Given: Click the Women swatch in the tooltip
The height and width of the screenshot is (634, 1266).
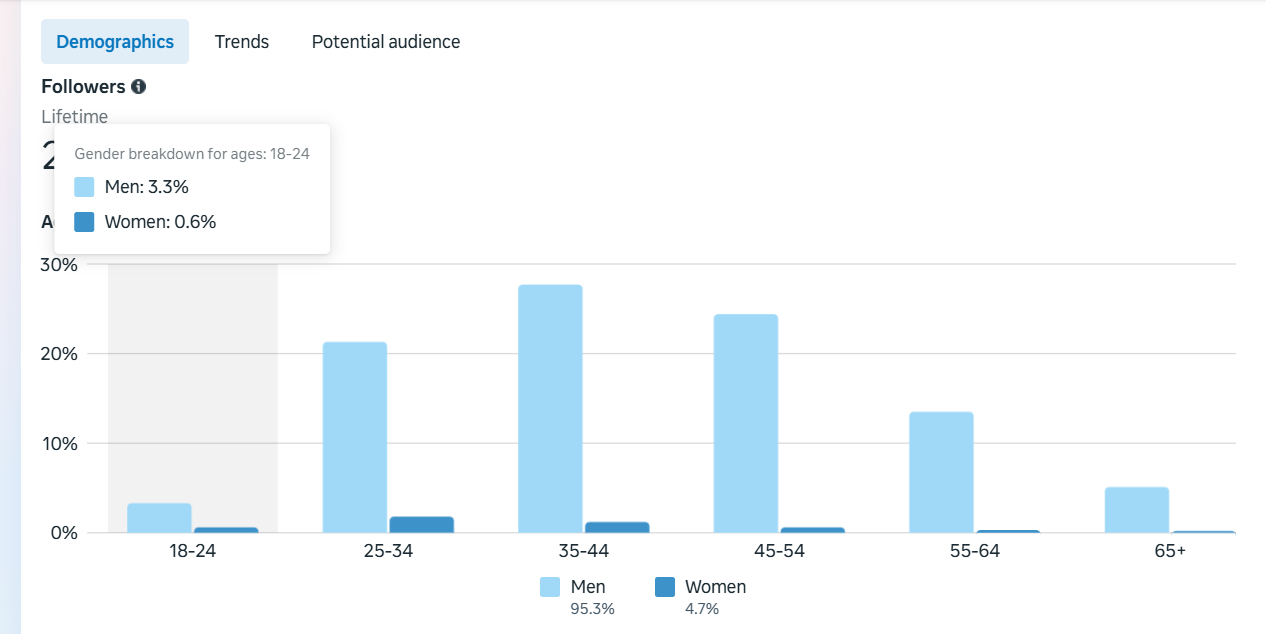Looking at the screenshot, I should pos(85,222).
